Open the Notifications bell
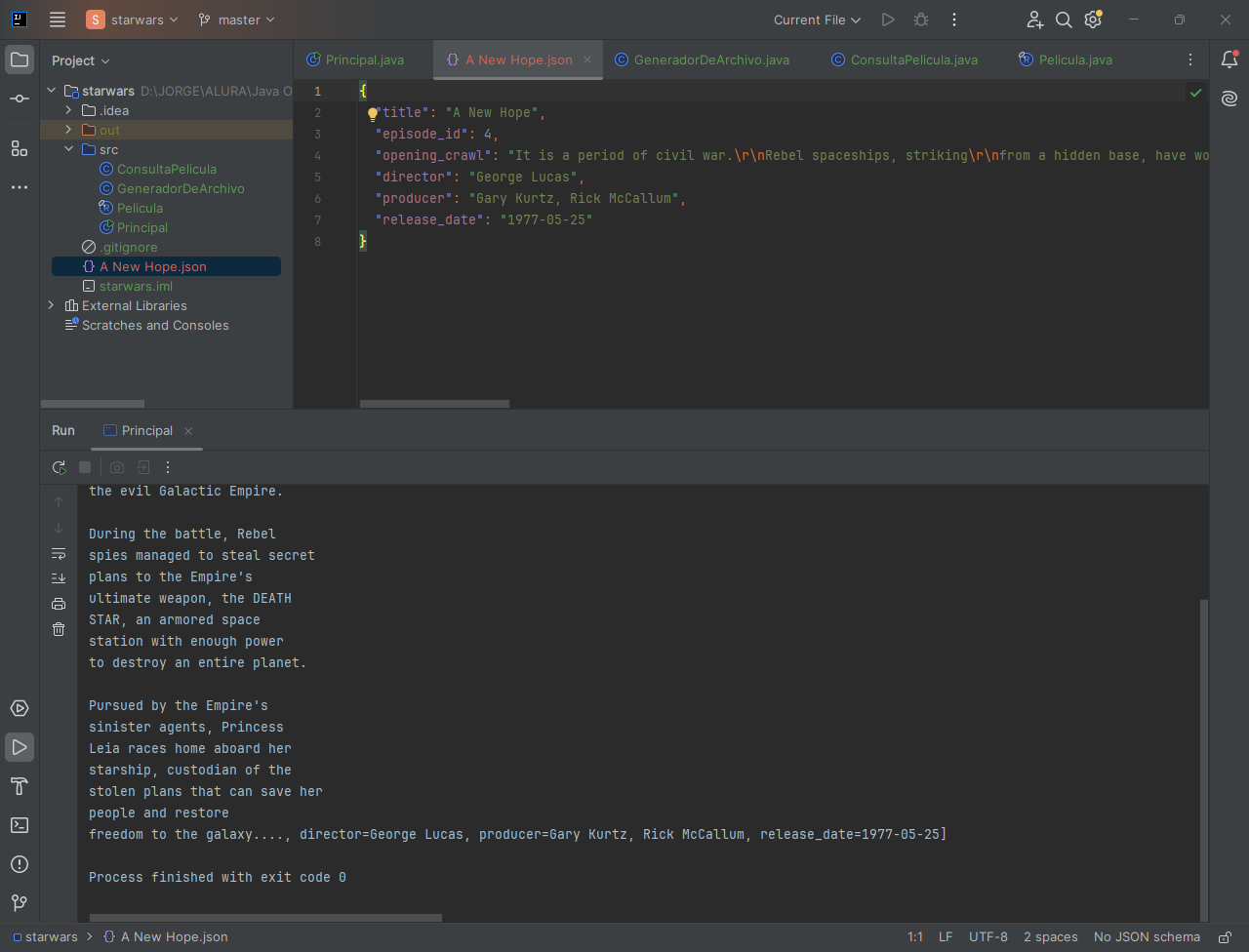The height and width of the screenshot is (952, 1249). pyautogui.click(x=1229, y=59)
